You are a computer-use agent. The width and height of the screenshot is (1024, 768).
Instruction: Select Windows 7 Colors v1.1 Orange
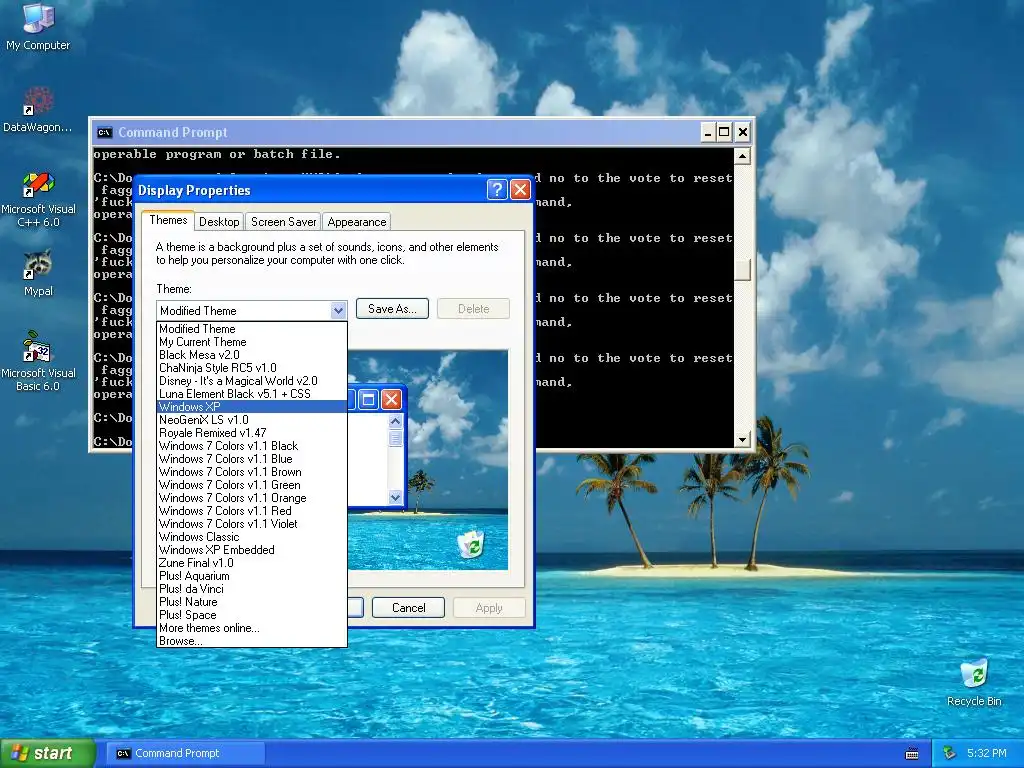[252, 498]
